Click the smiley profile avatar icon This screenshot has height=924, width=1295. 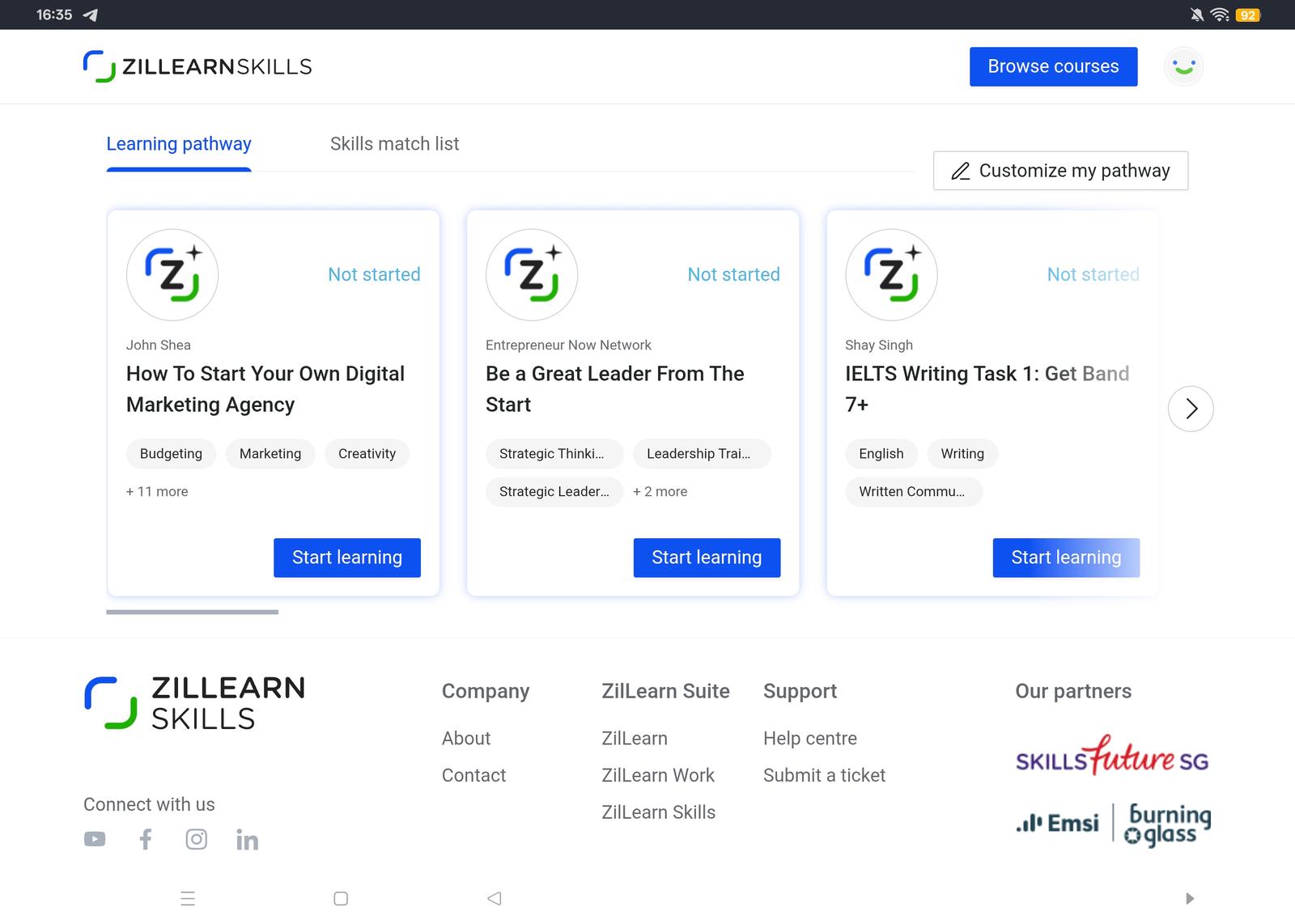pos(1183,66)
